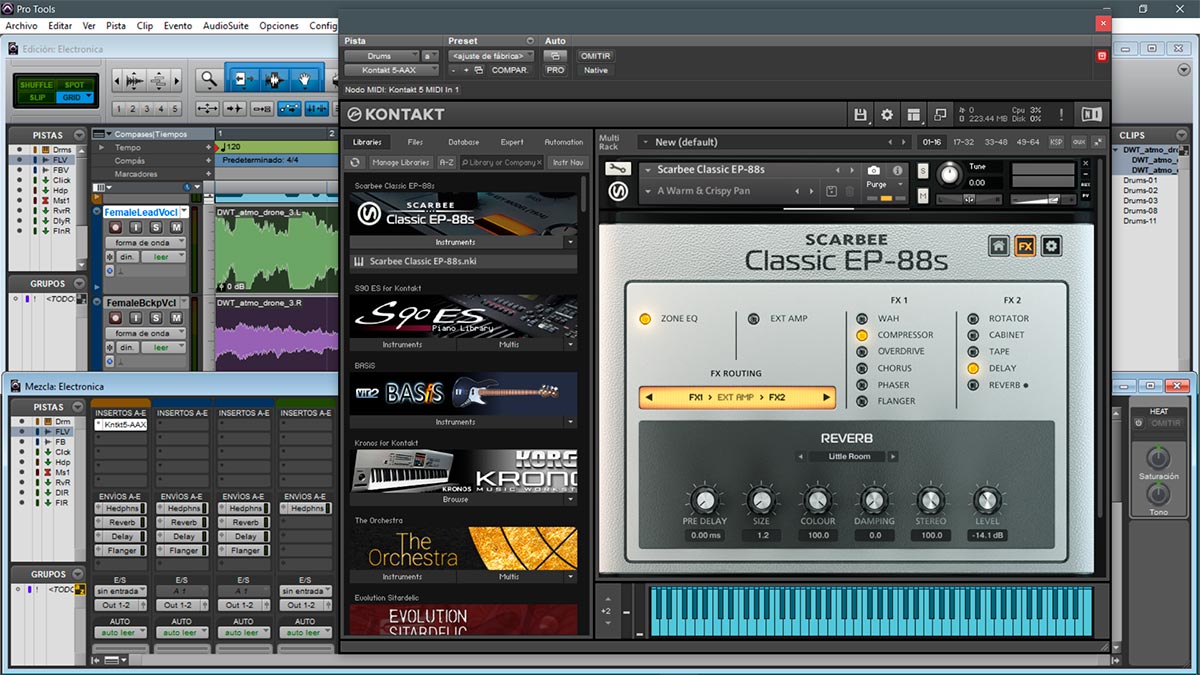
Task: Click the HEAT Saturación knob
Action: pos(1157,457)
